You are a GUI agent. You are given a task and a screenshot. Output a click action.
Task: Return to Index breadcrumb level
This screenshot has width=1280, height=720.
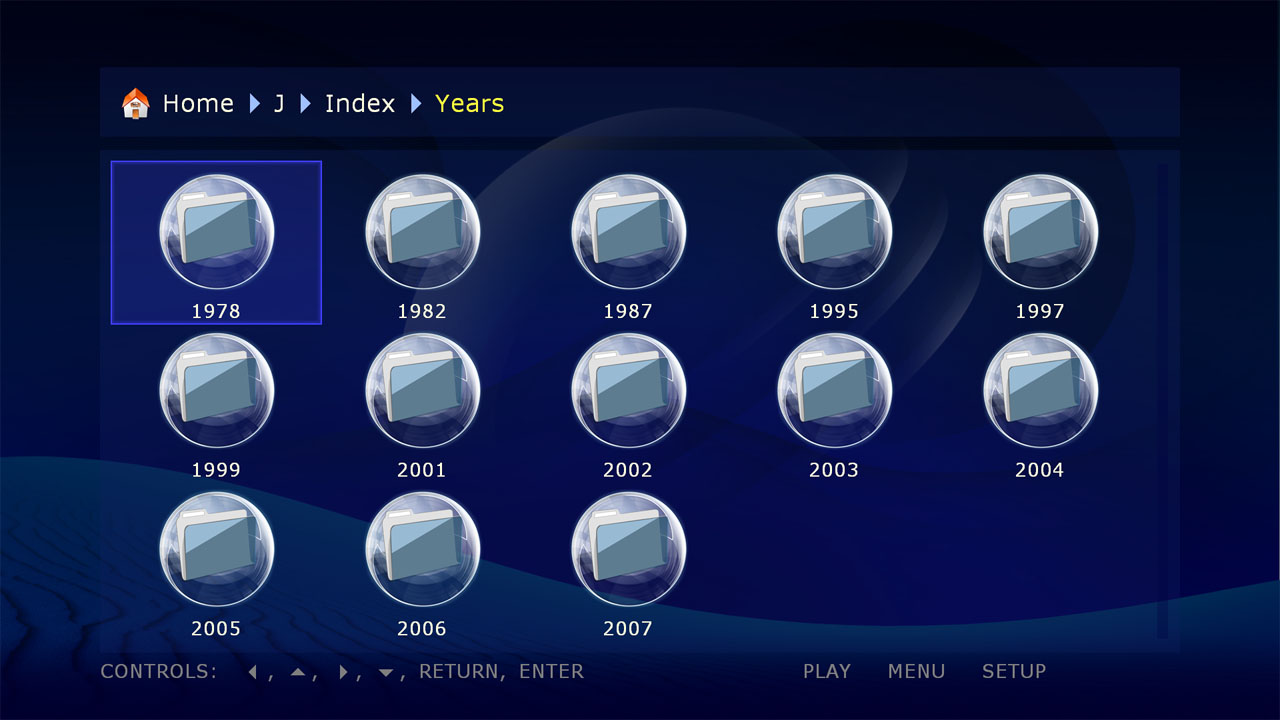[359, 104]
